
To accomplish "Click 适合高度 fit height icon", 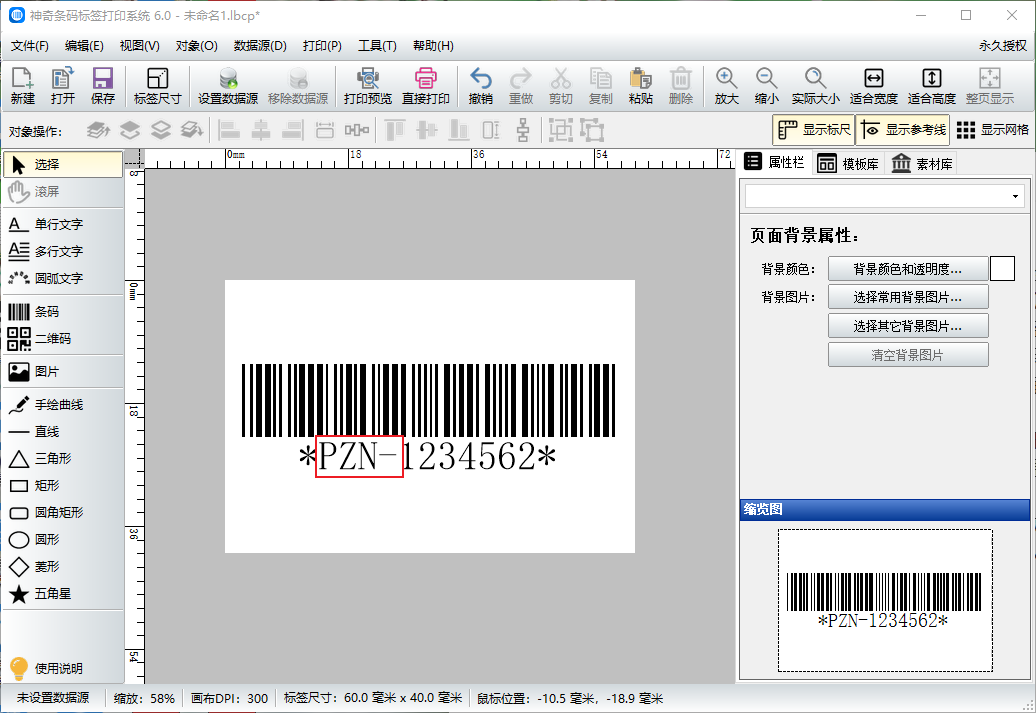I will click(x=932, y=86).
